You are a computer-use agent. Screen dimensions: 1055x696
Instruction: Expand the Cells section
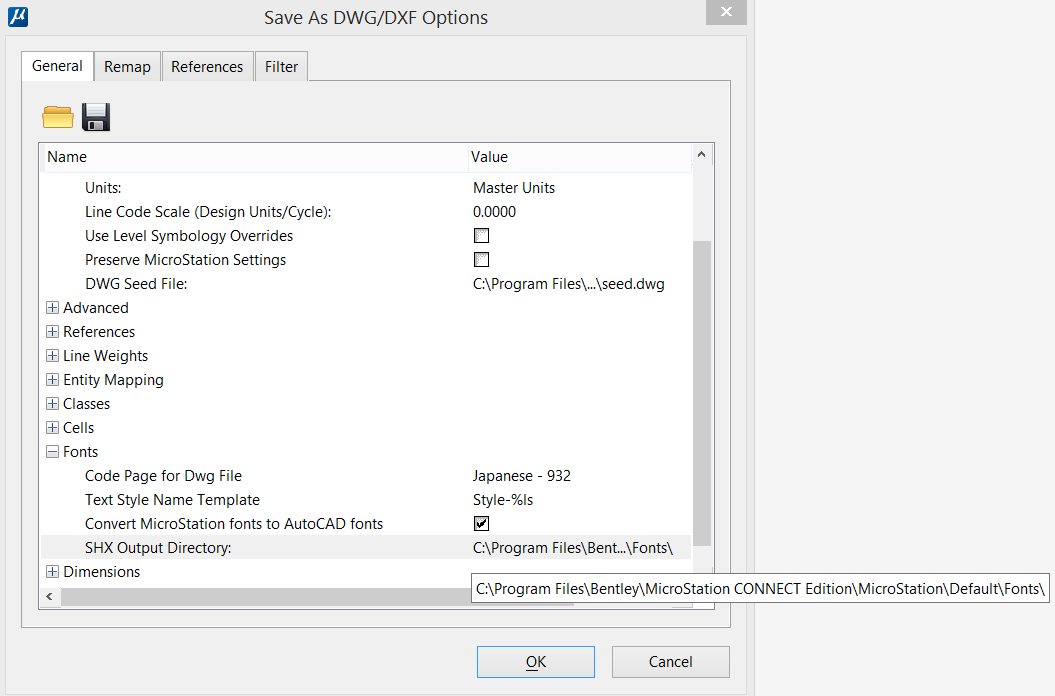[x=52, y=427]
